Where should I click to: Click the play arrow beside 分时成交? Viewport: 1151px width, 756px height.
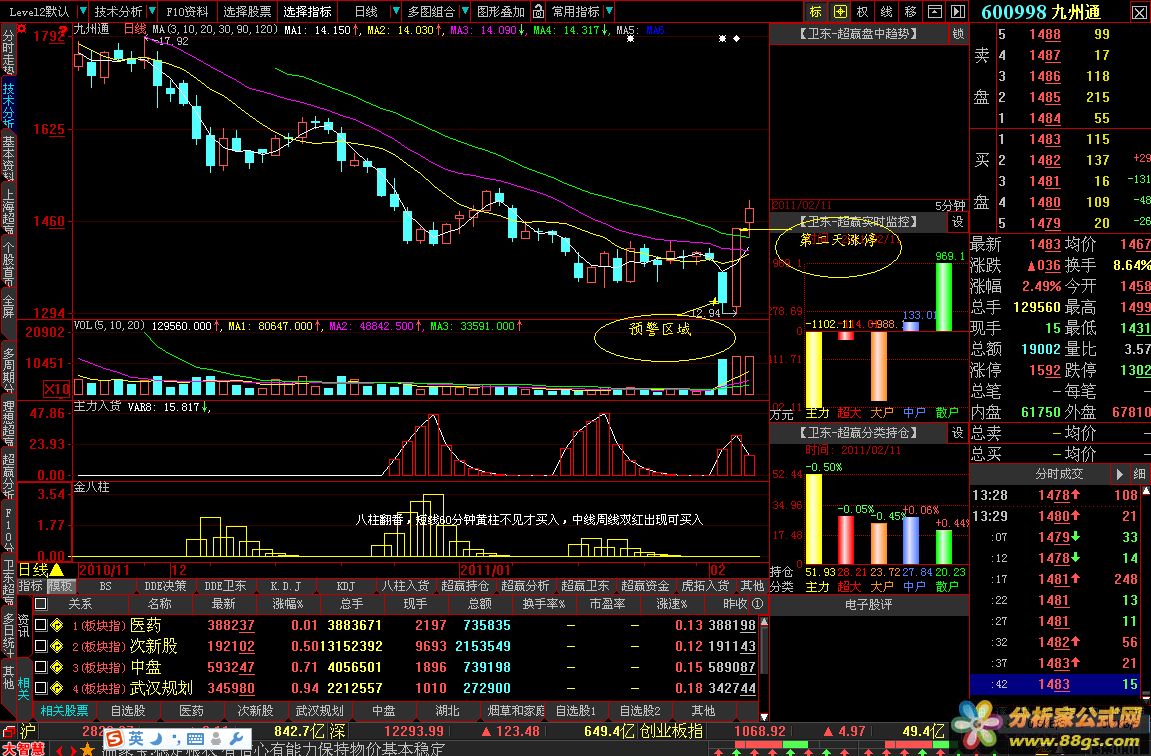pos(1119,474)
